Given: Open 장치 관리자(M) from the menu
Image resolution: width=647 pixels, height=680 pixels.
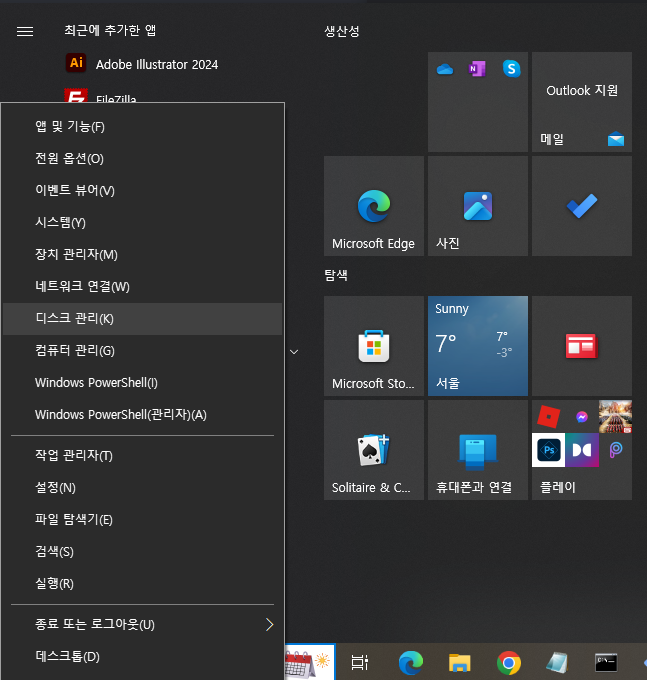Looking at the screenshot, I should (143, 255).
